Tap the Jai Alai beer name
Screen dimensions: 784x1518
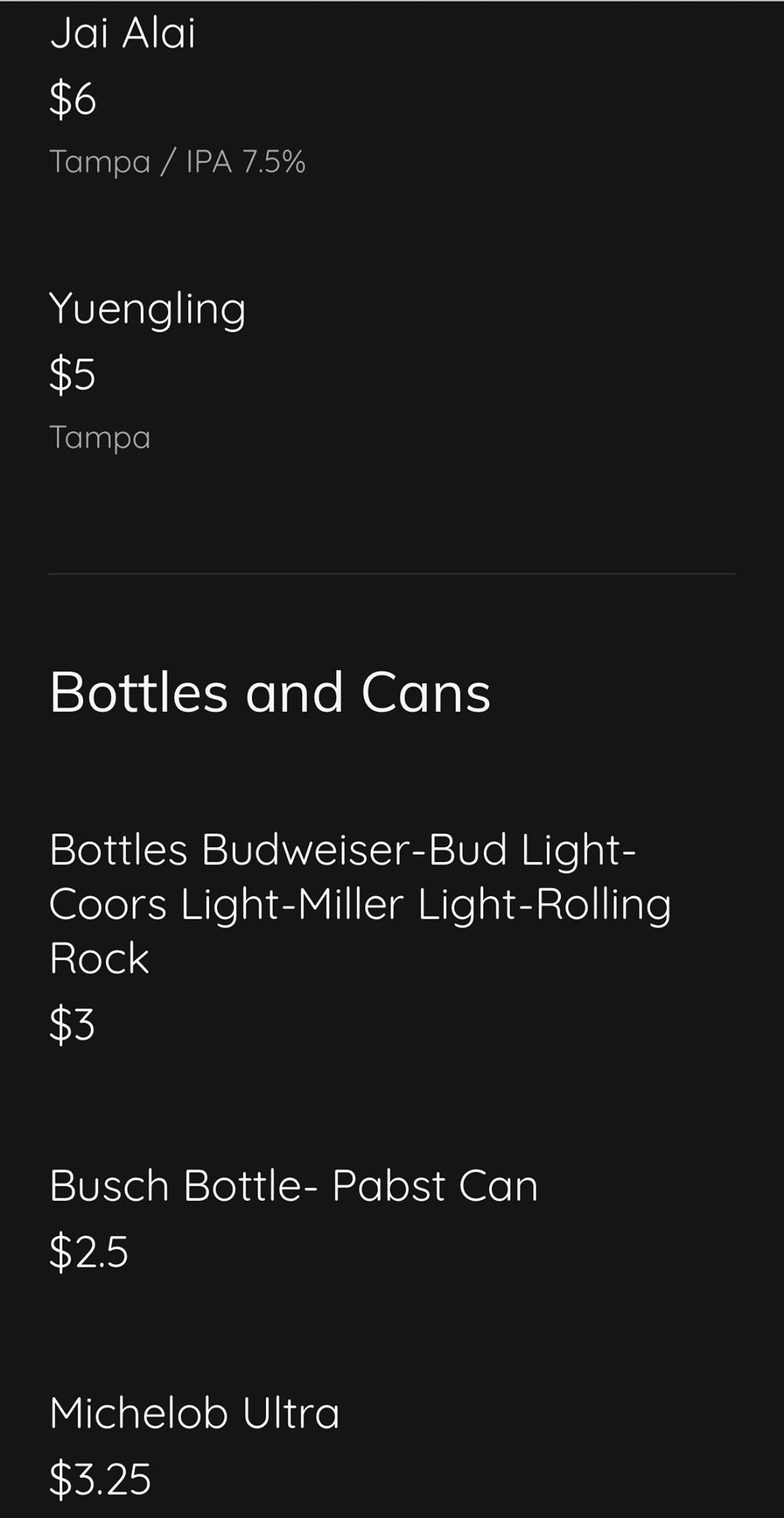[123, 33]
